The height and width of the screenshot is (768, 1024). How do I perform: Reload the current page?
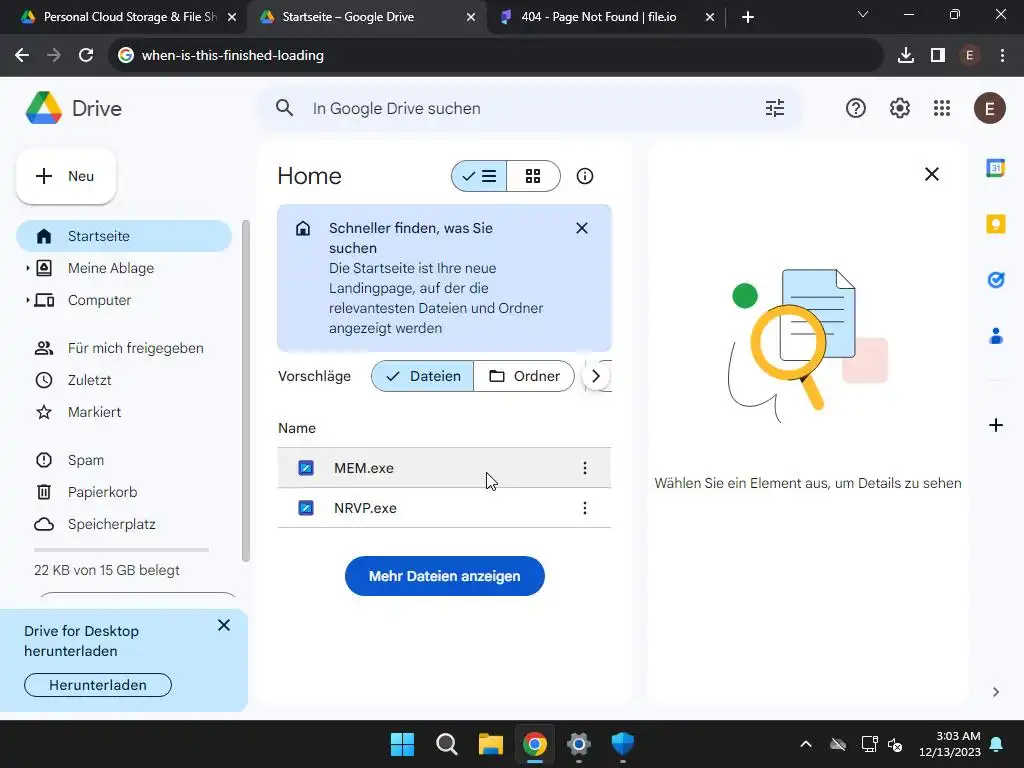86,56
